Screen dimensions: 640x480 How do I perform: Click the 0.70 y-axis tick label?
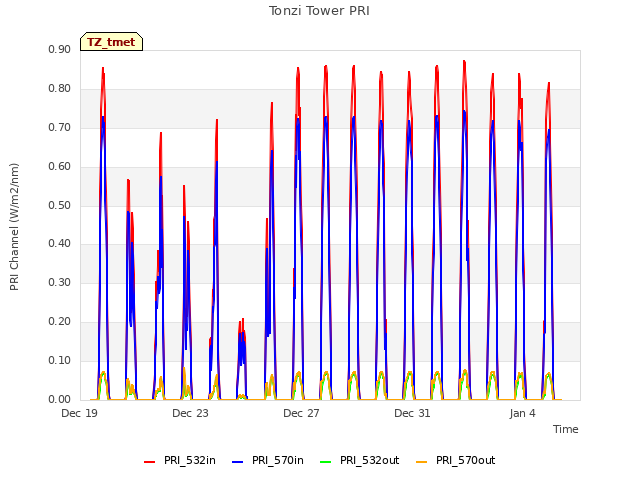click(x=60, y=127)
